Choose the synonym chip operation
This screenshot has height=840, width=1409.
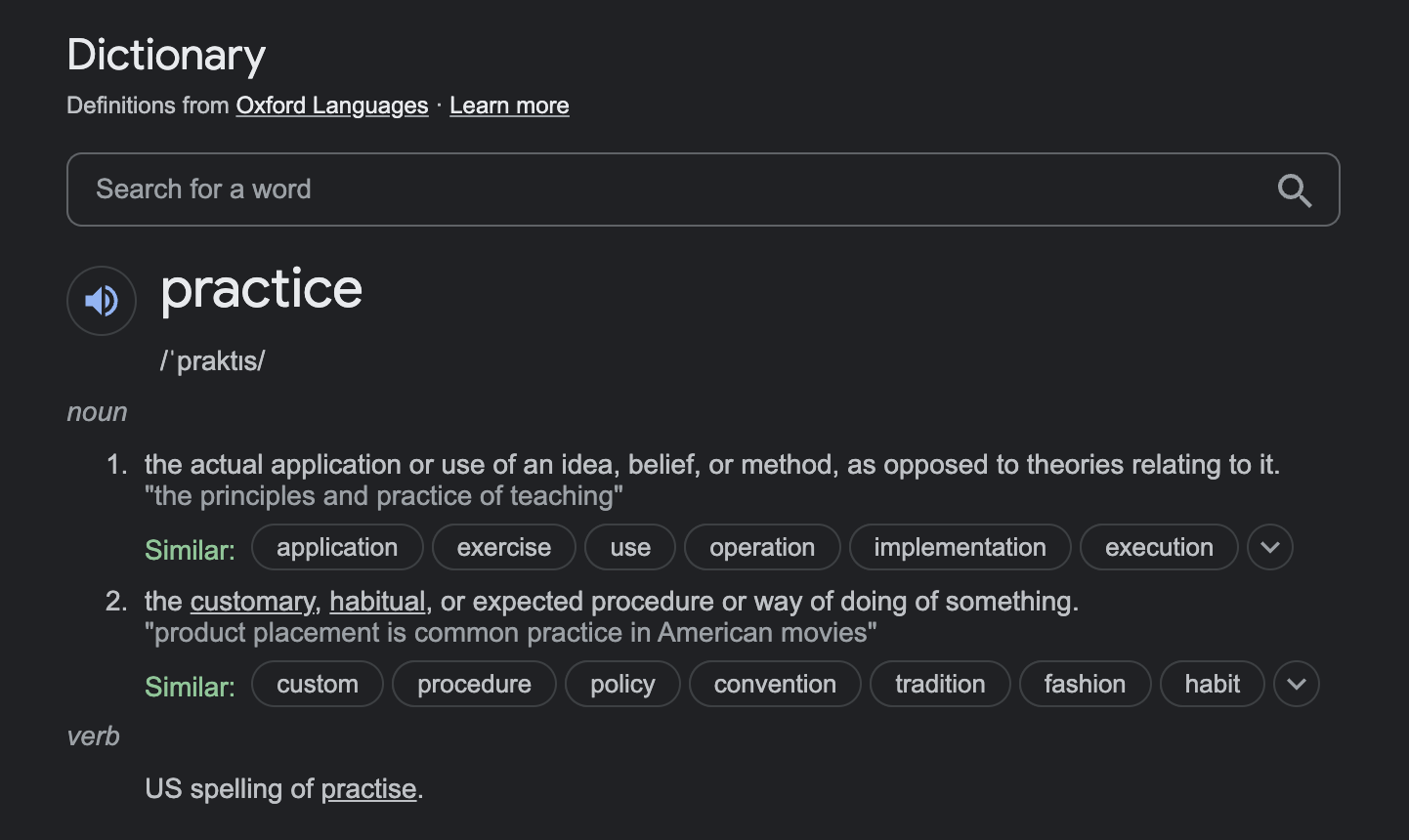[x=762, y=547]
